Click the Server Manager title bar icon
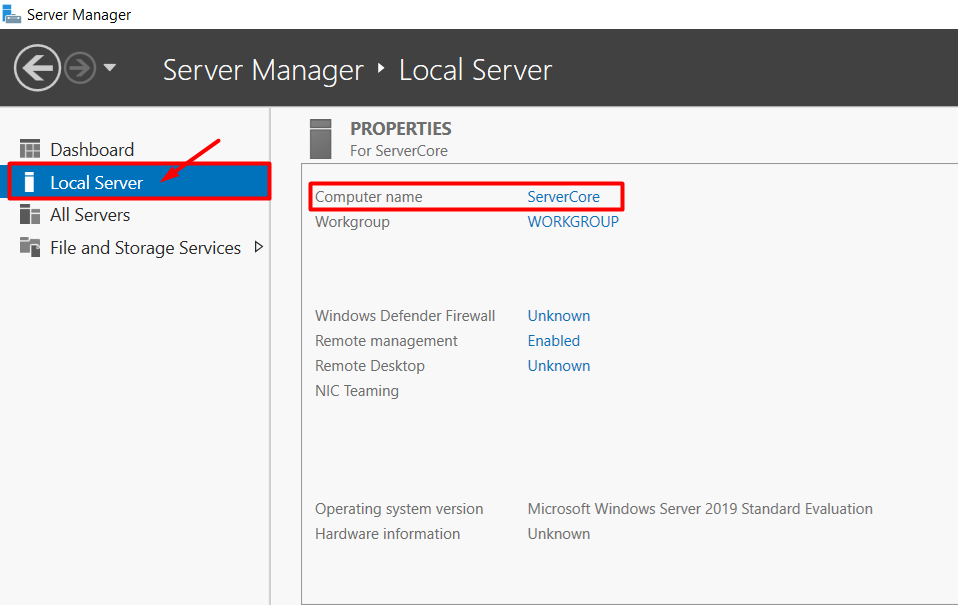The width and height of the screenshot is (958, 605). click(12, 14)
